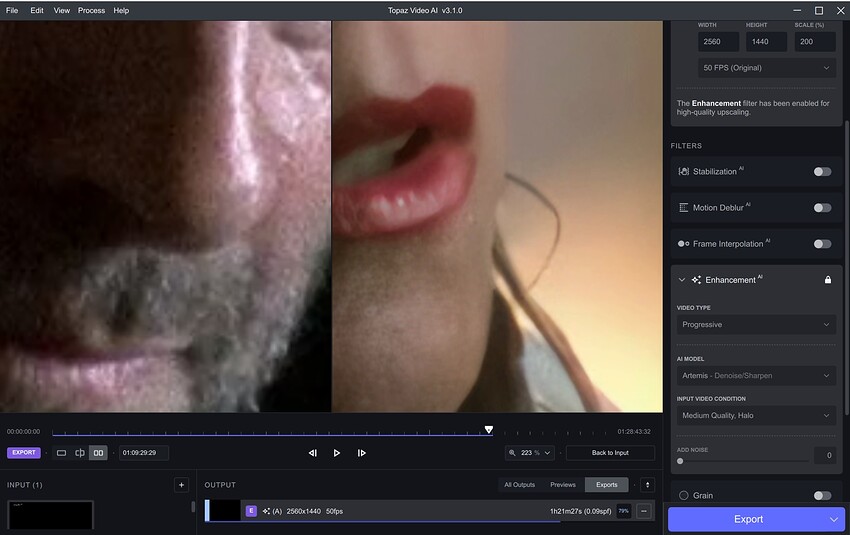Viewport: 850px width, 535px height.
Task: Open the Process menu
Action: point(92,10)
